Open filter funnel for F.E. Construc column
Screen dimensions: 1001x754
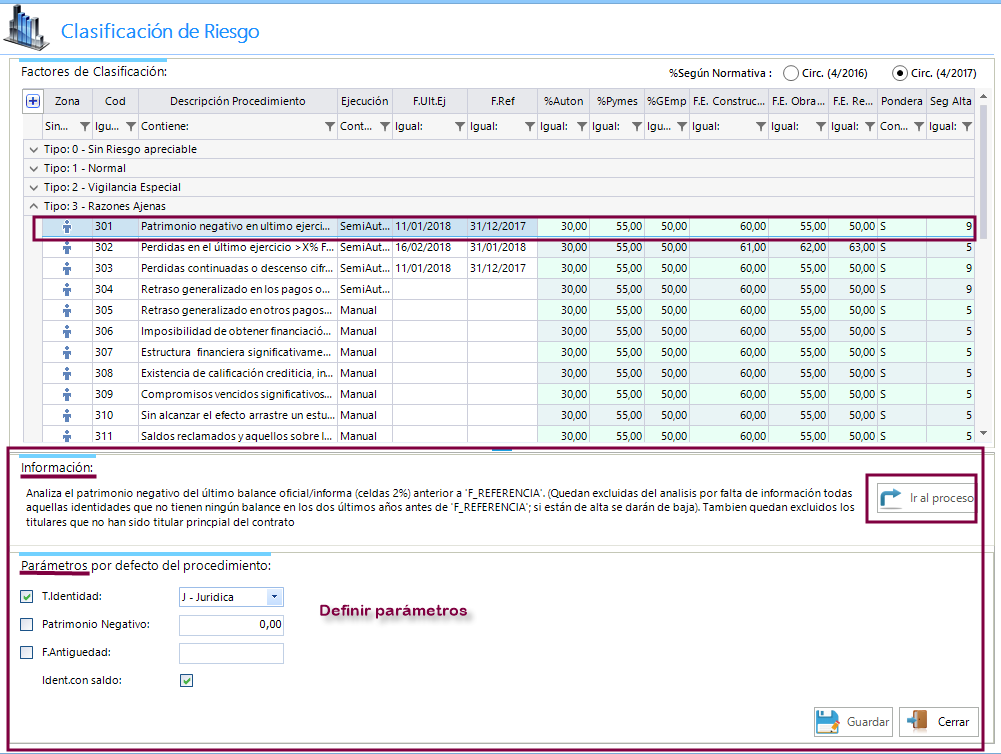pos(760,126)
